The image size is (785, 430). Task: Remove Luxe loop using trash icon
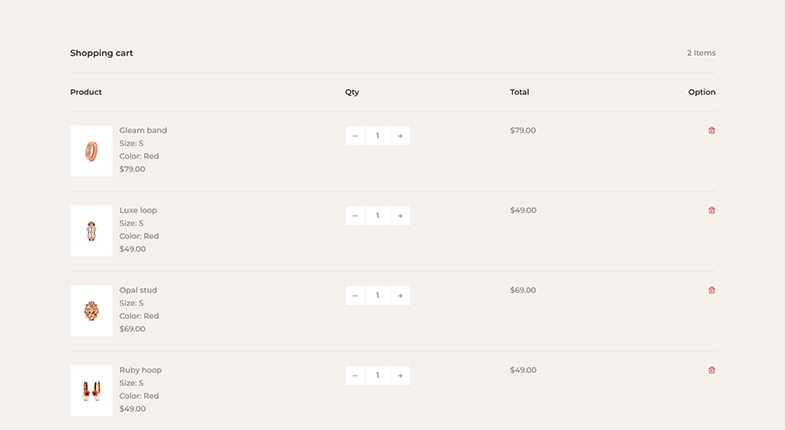(711, 210)
